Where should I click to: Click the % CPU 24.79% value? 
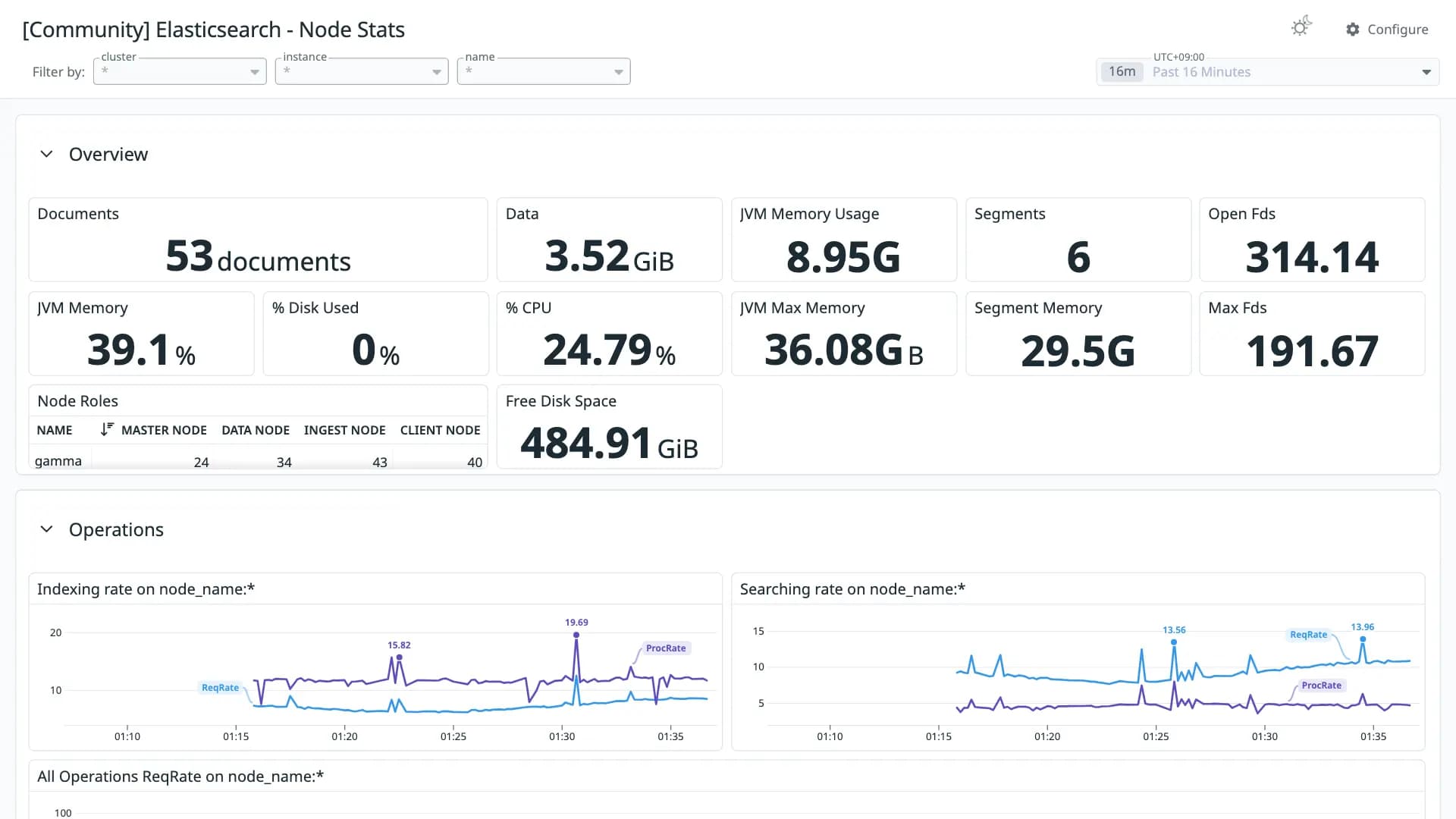click(x=609, y=350)
